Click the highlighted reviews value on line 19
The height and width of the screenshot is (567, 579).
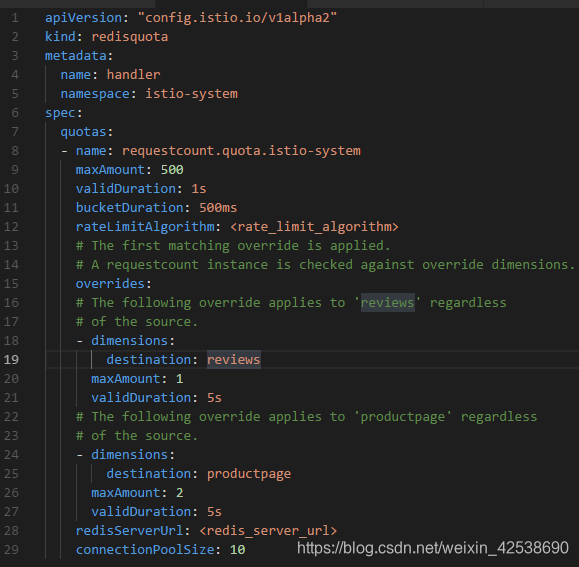(x=233, y=360)
